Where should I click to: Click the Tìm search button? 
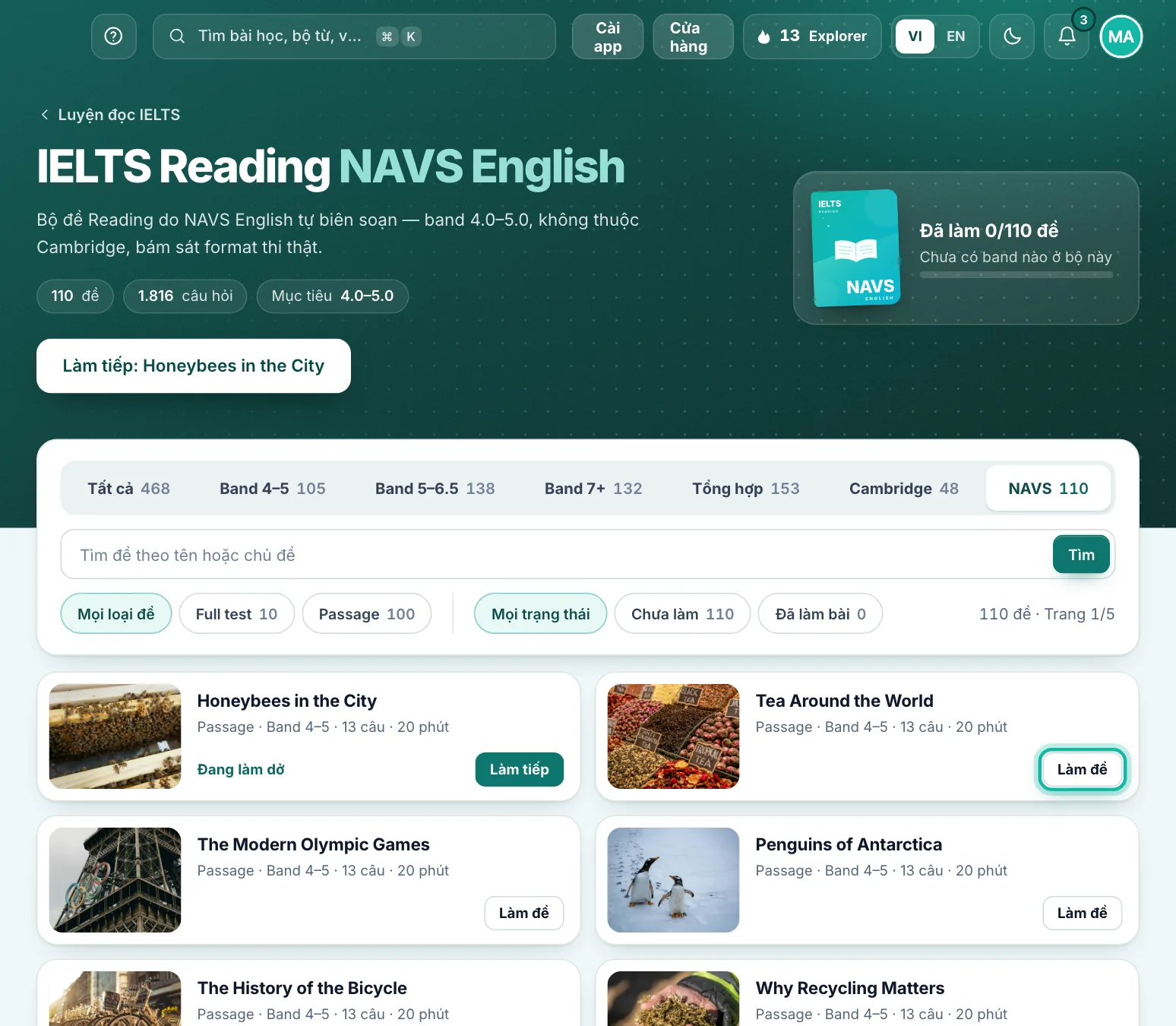click(1081, 554)
